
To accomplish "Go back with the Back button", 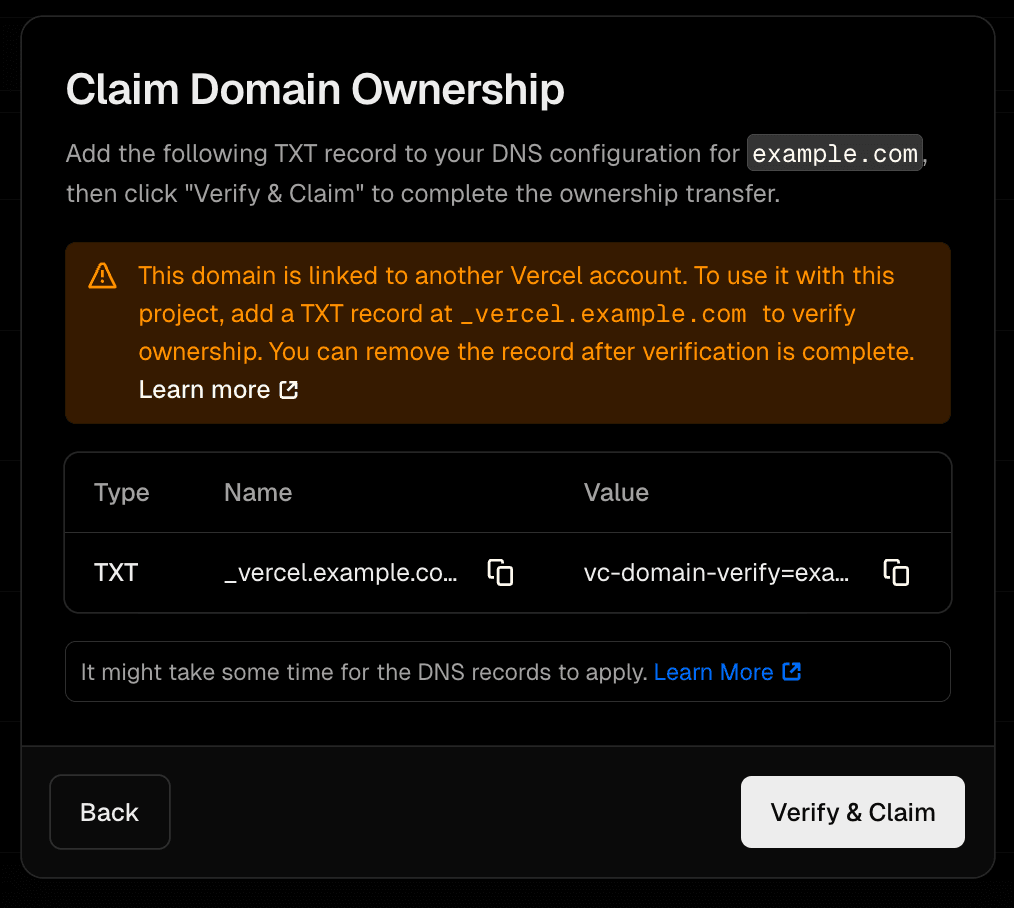I will click(110, 812).
